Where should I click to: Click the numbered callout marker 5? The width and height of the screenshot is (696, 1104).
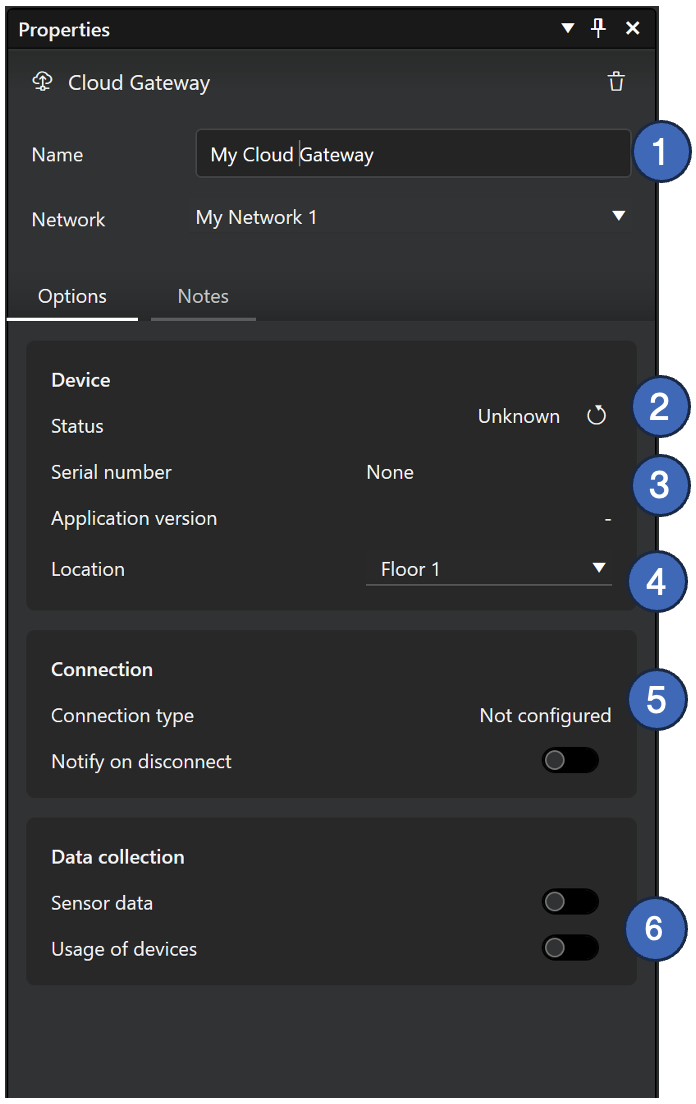[655, 699]
